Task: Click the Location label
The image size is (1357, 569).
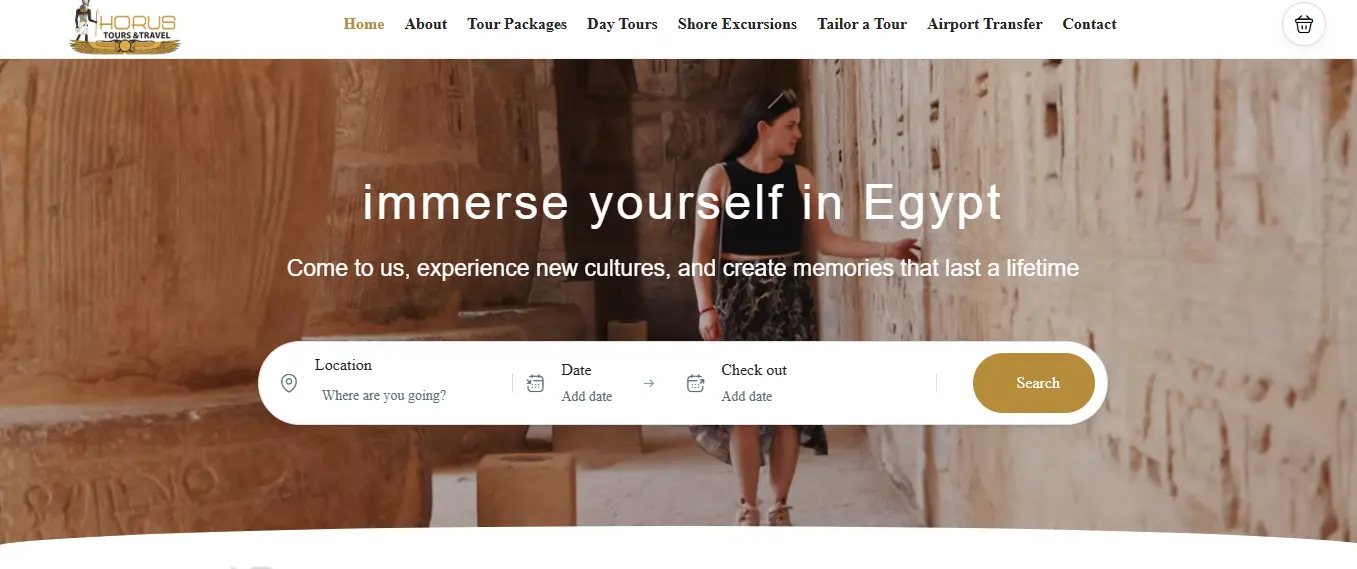Action: tap(343, 365)
